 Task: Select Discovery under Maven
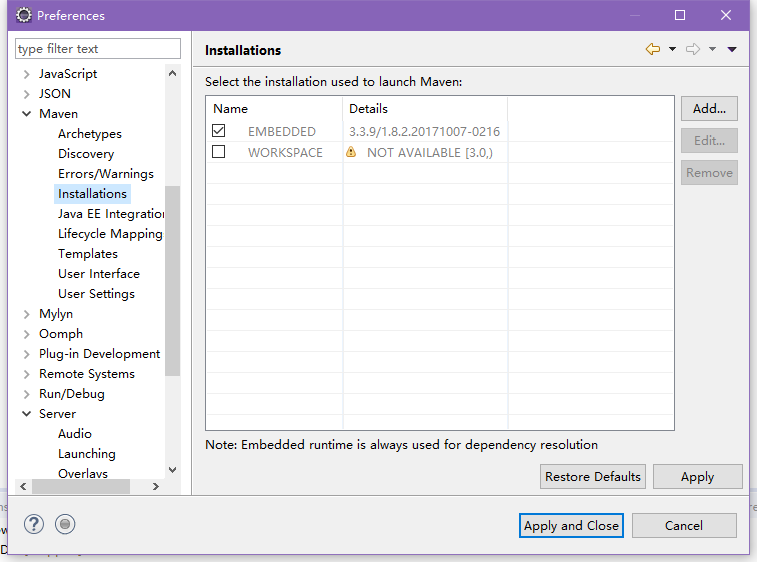click(x=86, y=154)
